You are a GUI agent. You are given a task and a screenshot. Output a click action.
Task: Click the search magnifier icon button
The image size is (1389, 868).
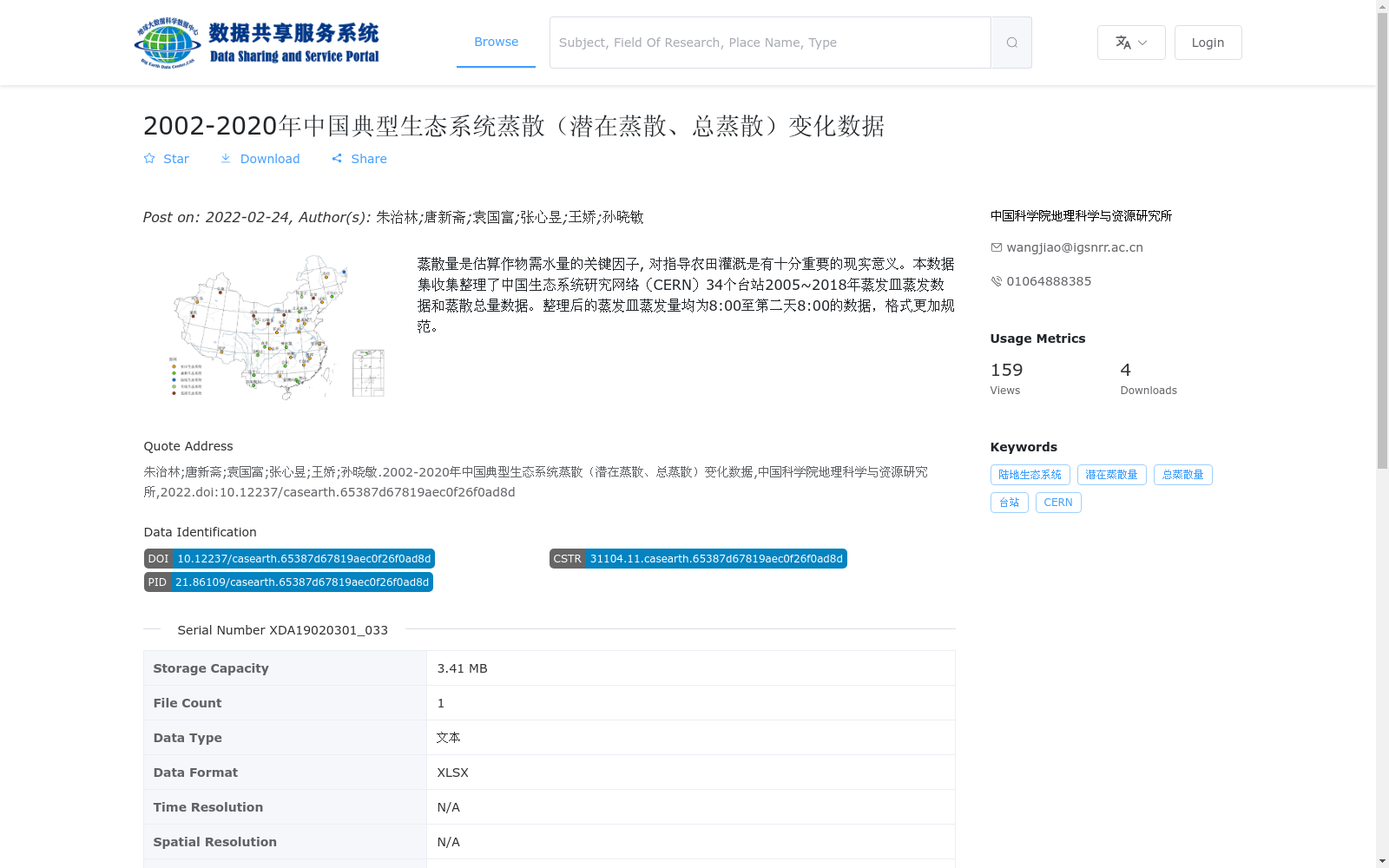[x=1011, y=43]
